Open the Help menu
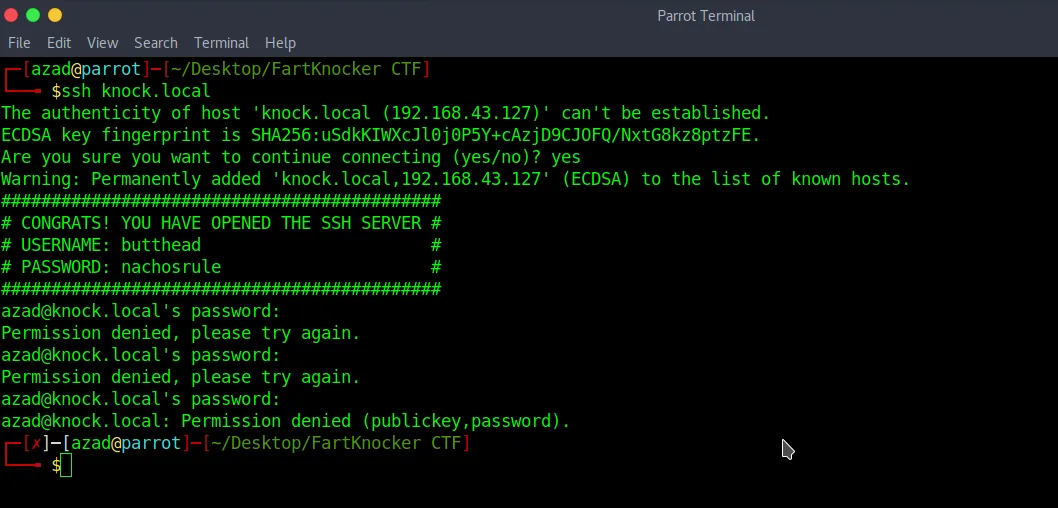 coord(280,43)
